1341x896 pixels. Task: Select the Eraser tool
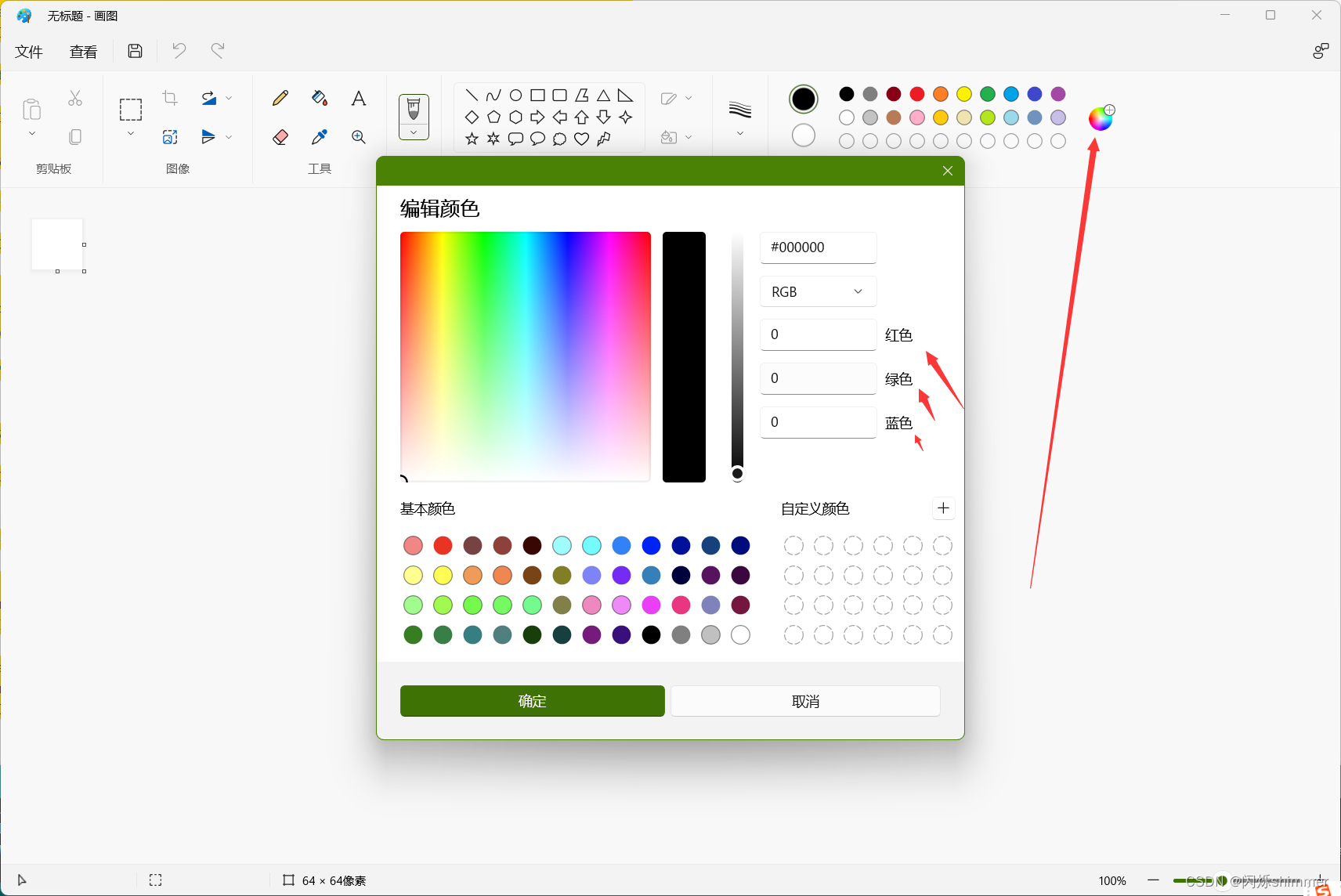click(x=280, y=137)
